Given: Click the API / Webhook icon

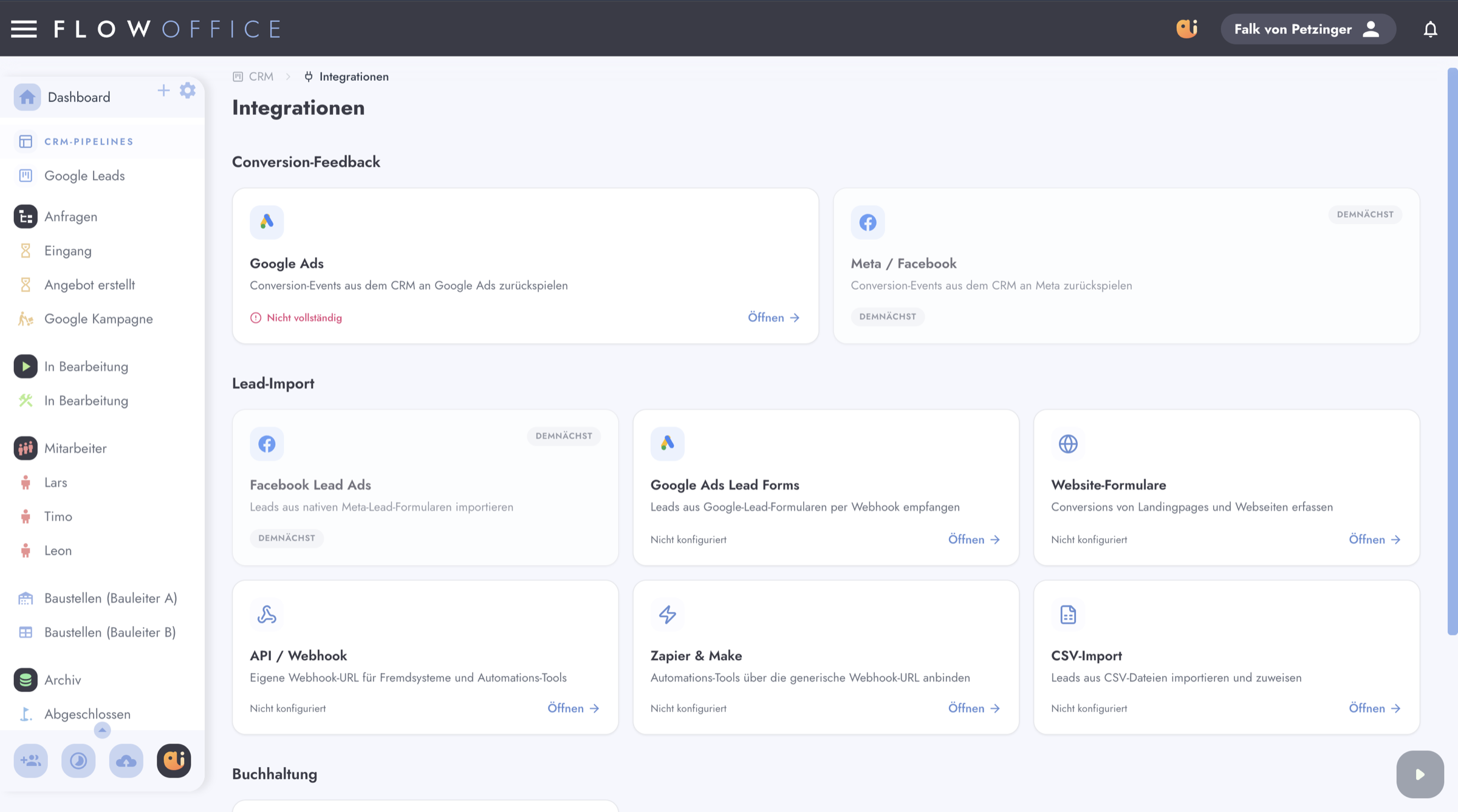Looking at the screenshot, I should tap(267, 615).
